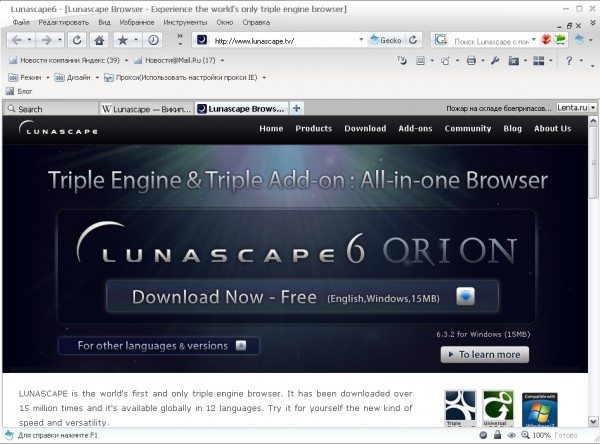Click the zoom magnifier in status bar
The image size is (600, 444).
pyautogui.click(x=525, y=435)
